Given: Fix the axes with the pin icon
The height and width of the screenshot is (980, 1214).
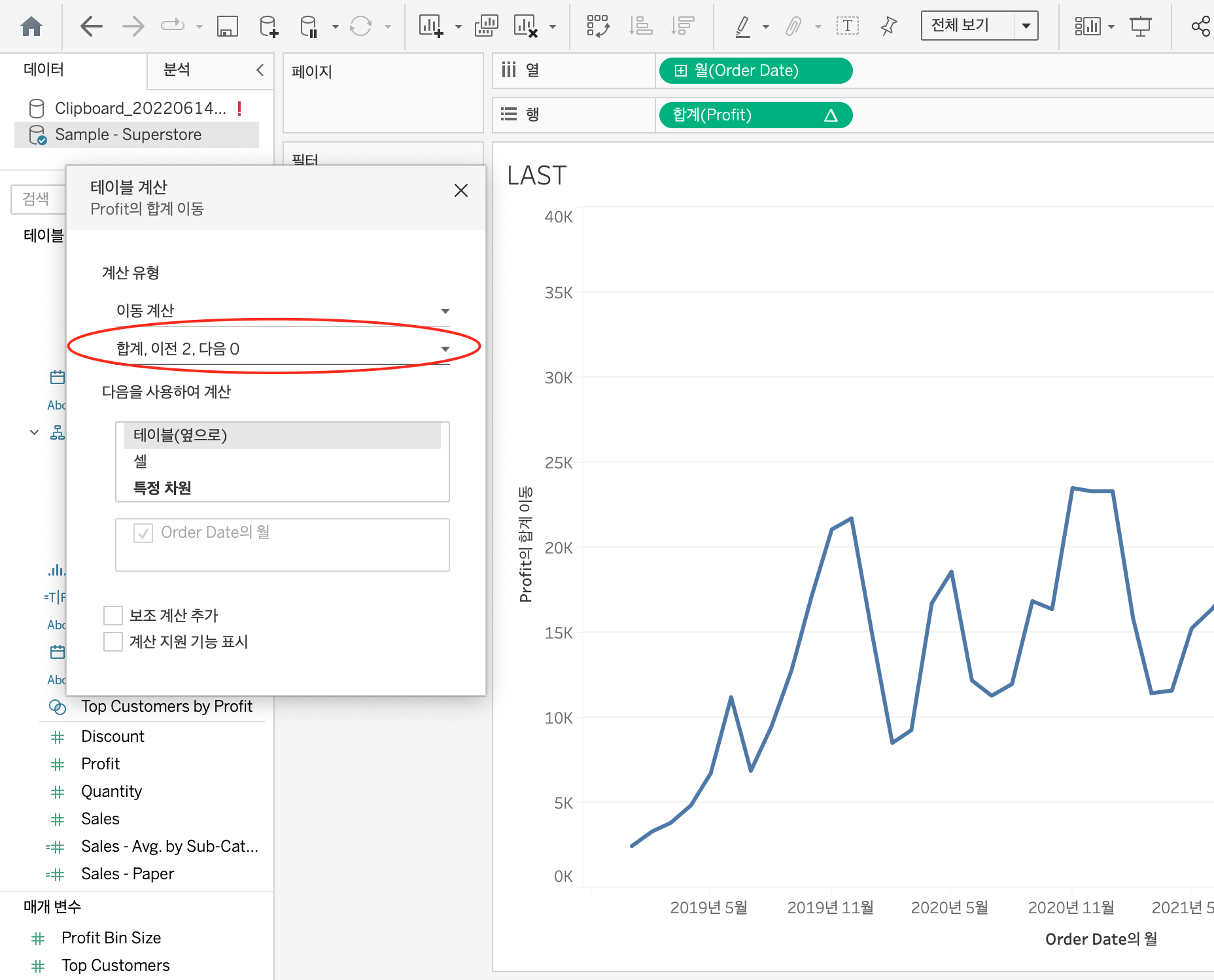Looking at the screenshot, I should click(888, 26).
